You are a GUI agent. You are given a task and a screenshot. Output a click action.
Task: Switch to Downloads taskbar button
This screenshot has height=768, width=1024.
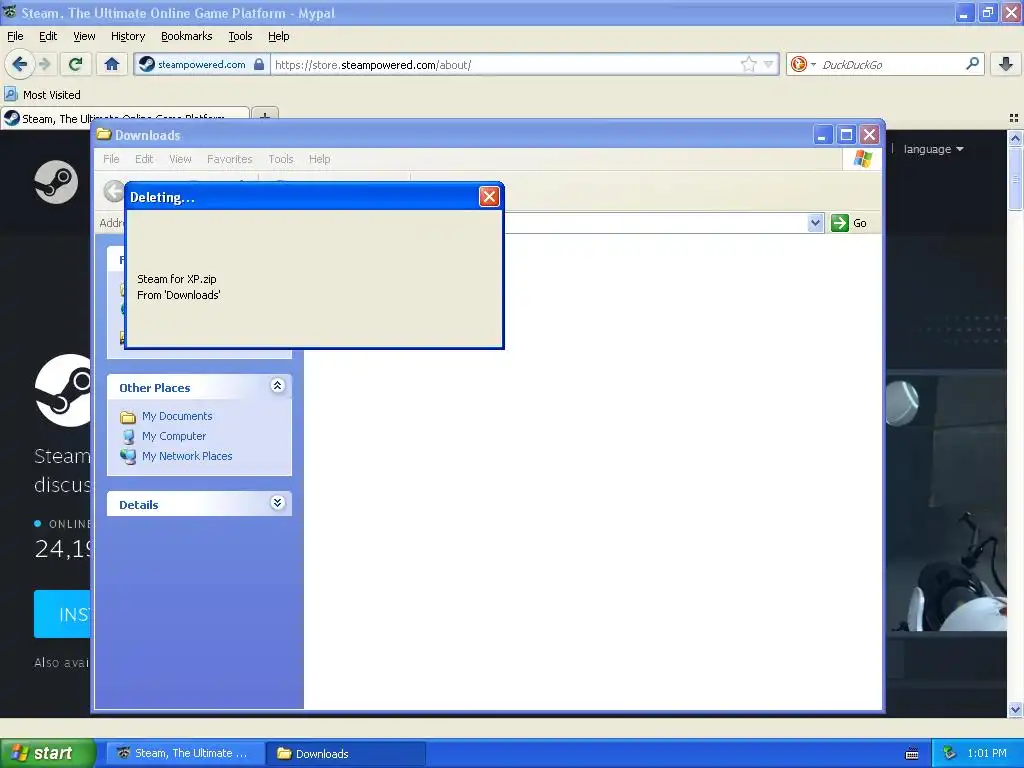(x=347, y=753)
